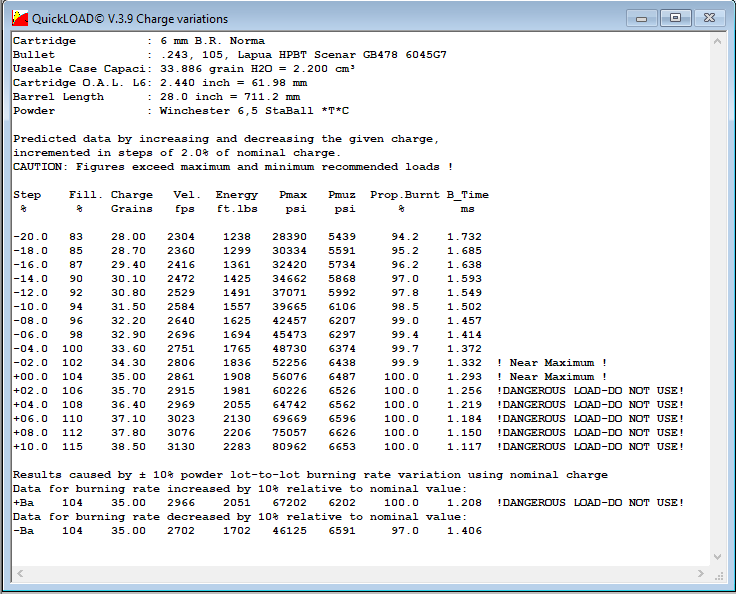
Task: Click the 'Pmax' column header
Action: (x=292, y=195)
